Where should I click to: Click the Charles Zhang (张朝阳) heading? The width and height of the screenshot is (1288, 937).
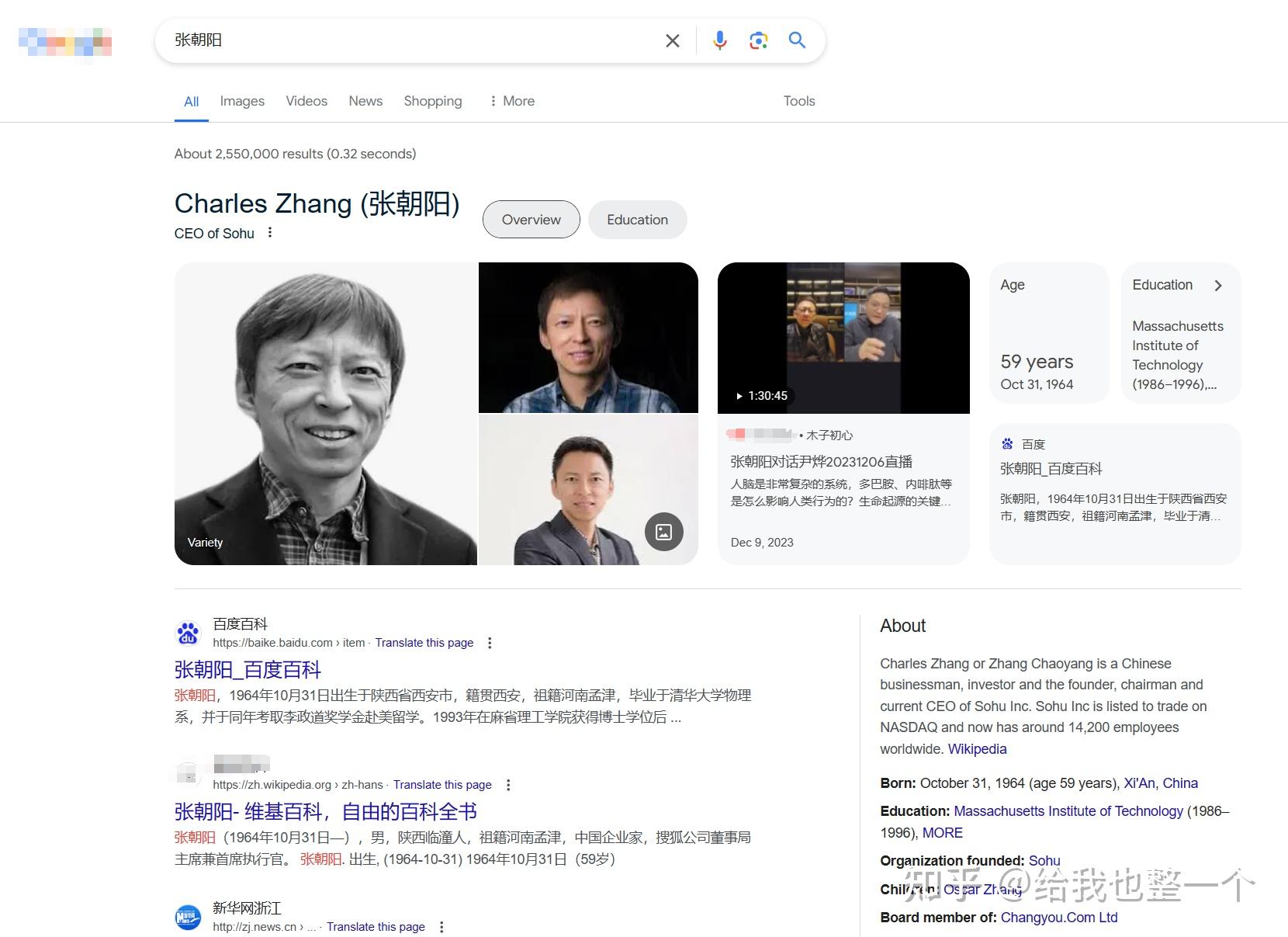point(317,203)
